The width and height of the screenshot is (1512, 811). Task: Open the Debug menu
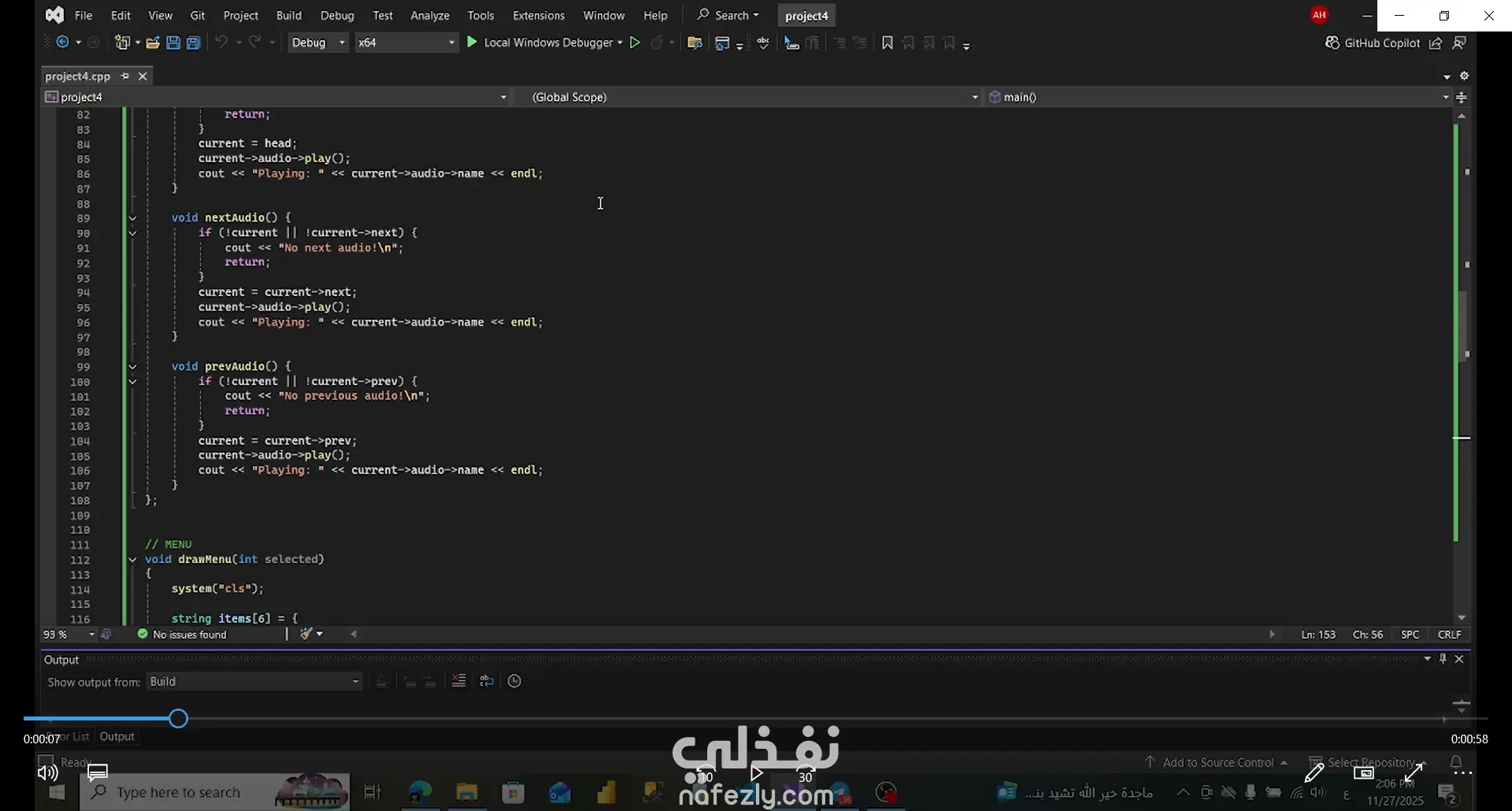point(337,16)
